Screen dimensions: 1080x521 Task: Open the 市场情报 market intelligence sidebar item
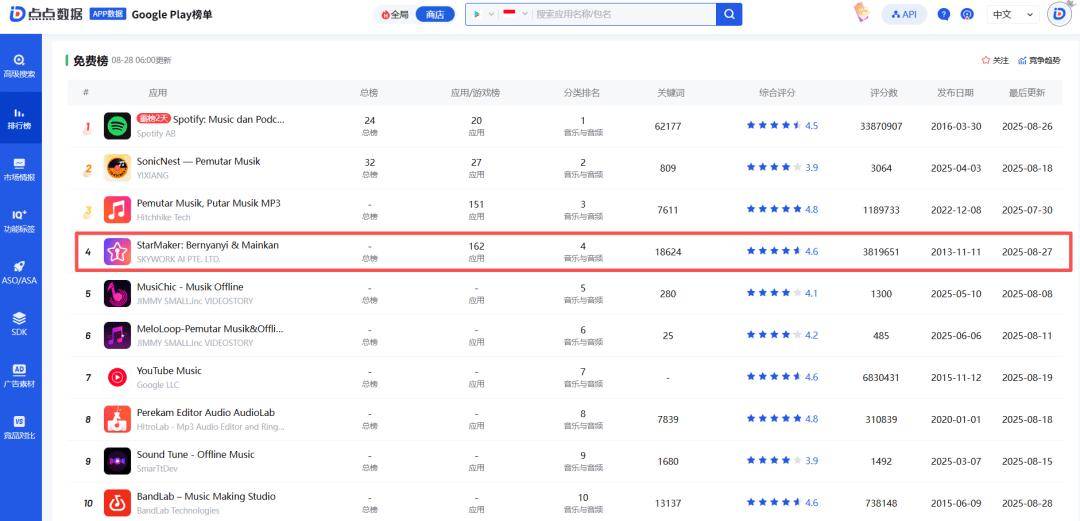click(x=19, y=170)
